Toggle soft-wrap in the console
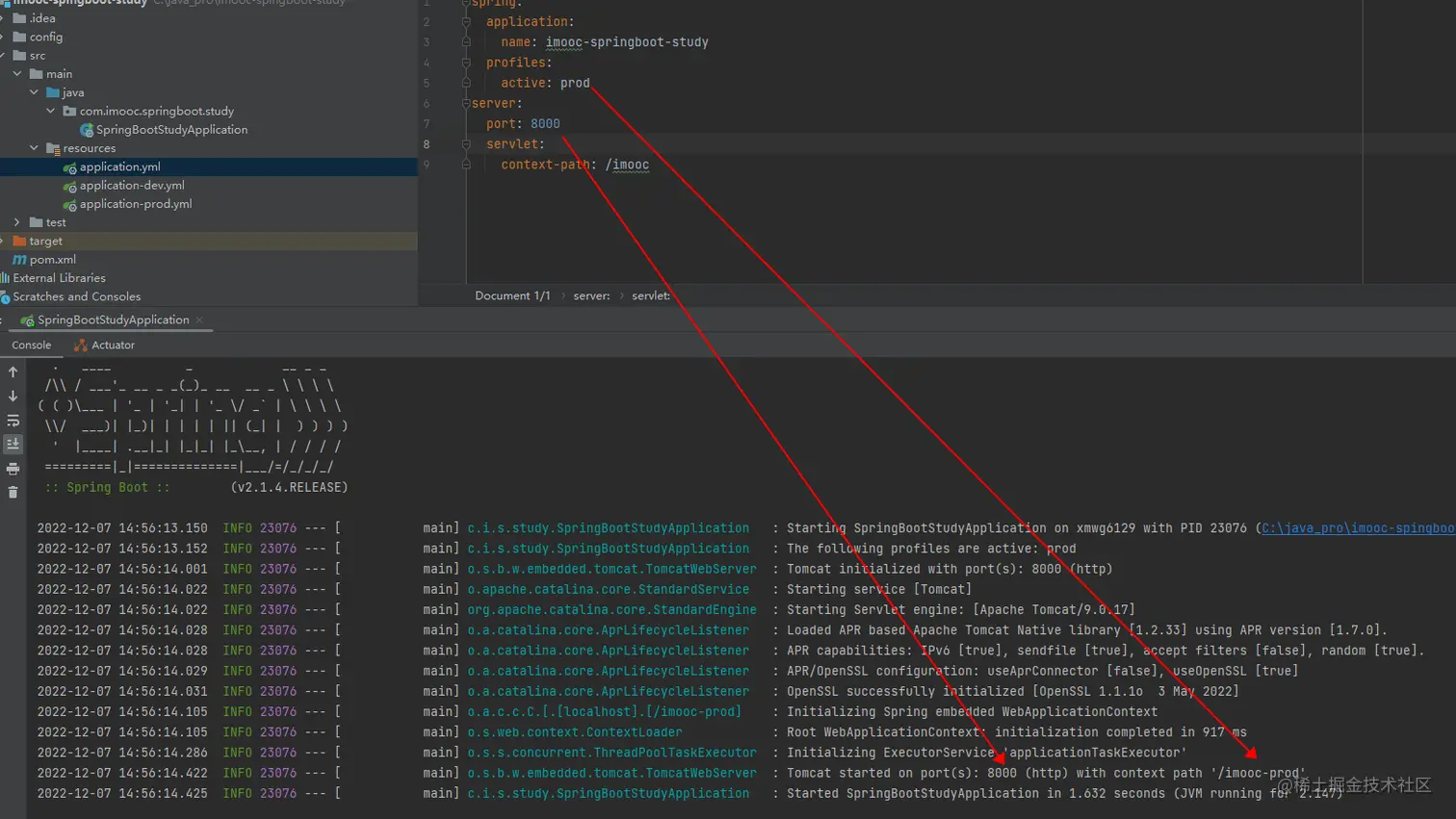Viewport: 1456px width, 819px height. coord(13,421)
